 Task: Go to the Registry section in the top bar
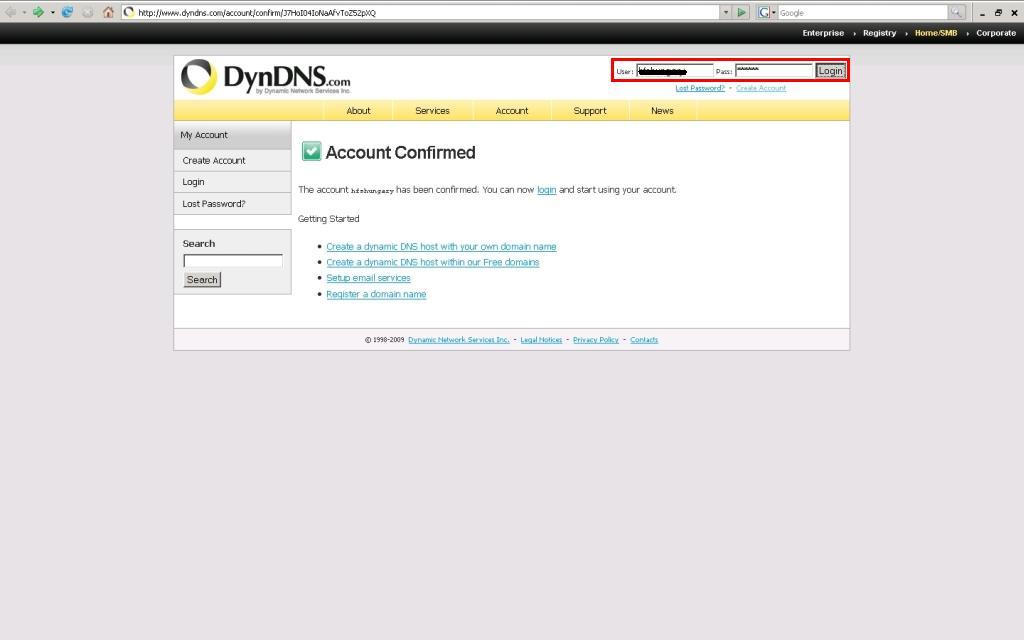click(880, 33)
